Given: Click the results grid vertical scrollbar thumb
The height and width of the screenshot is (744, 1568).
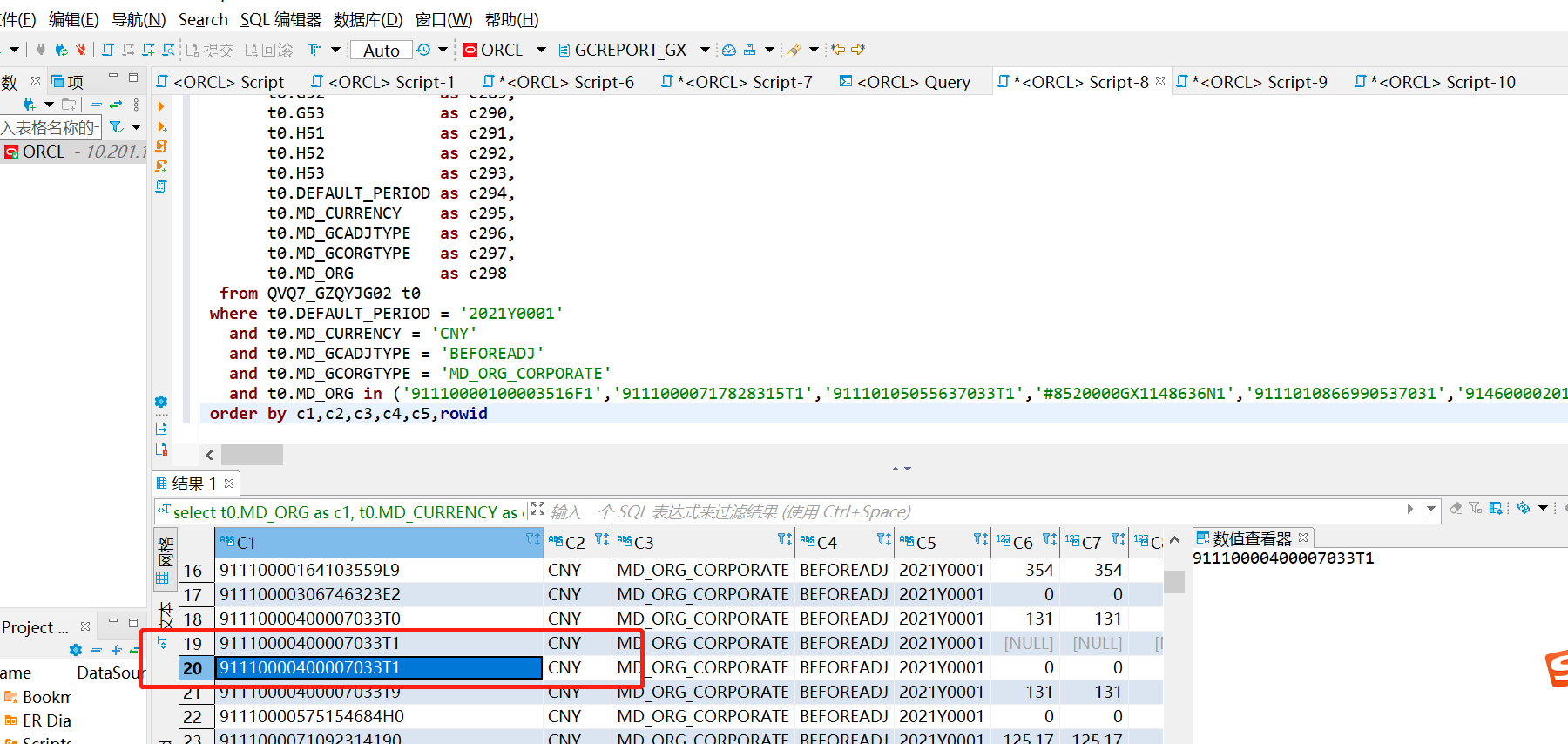Looking at the screenshot, I should 1174,581.
